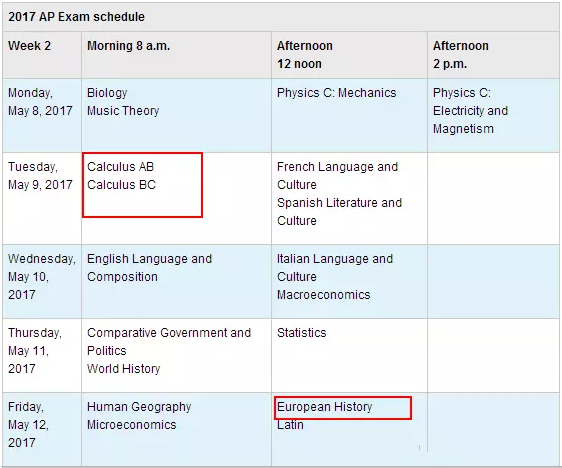Click the Microeconomics exam entry

pyautogui.click(x=132, y=425)
